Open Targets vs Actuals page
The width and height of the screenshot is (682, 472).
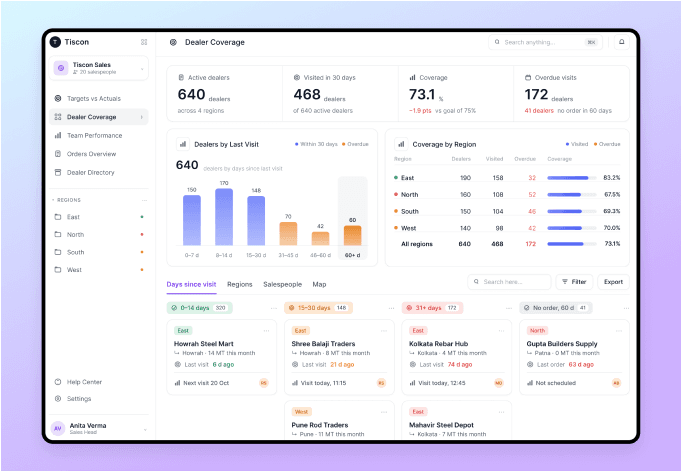99,98
